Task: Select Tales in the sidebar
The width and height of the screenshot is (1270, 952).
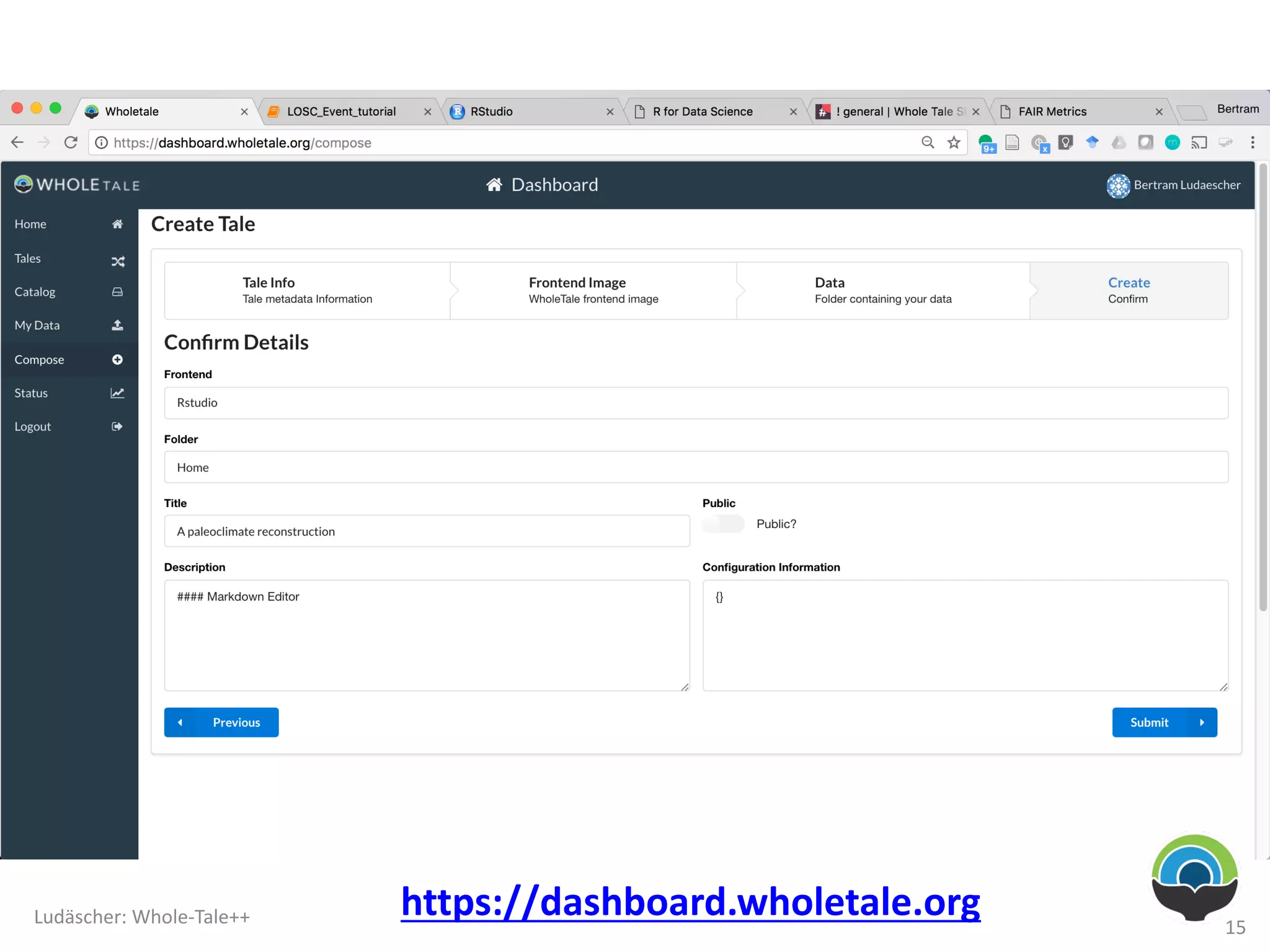Action: click(69, 259)
